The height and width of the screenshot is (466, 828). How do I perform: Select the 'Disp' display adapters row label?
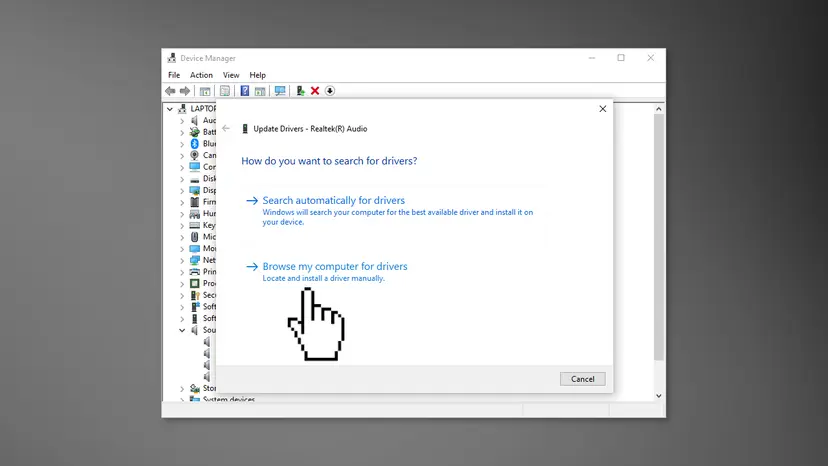coord(209,190)
